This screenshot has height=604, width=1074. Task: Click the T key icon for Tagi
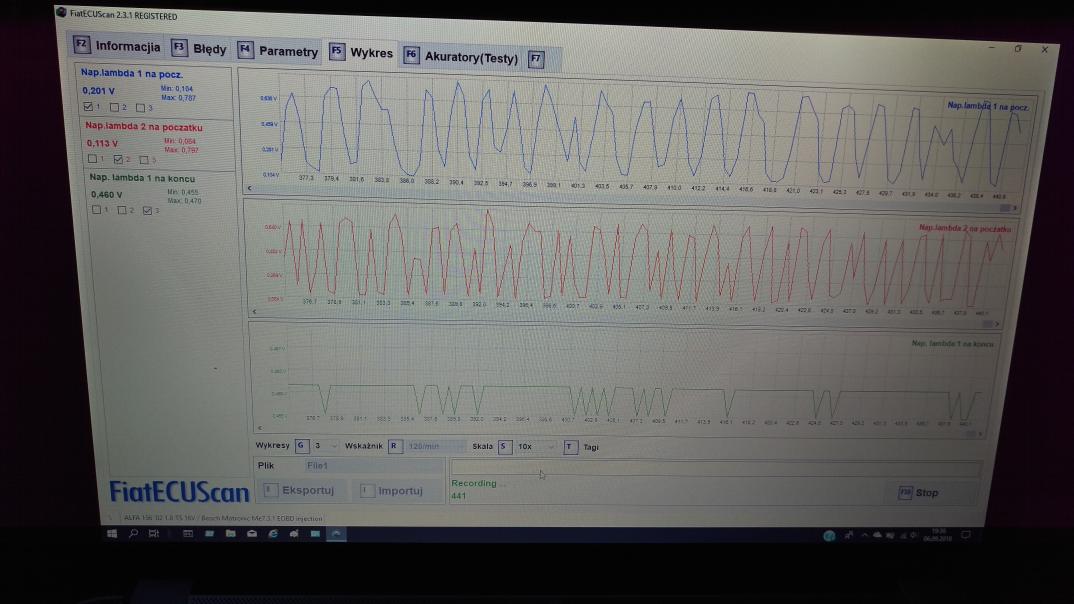pos(570,447)
